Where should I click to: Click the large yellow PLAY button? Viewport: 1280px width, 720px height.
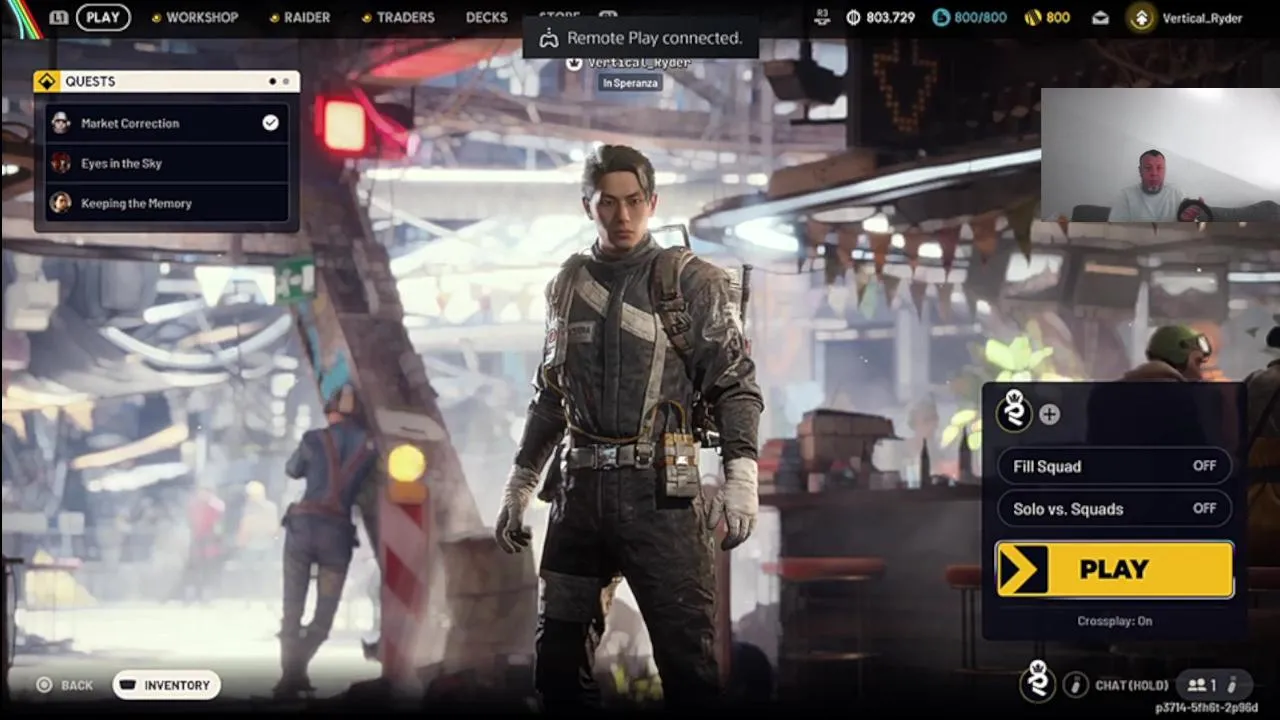pyautogui.click(x=1114, y=569)
